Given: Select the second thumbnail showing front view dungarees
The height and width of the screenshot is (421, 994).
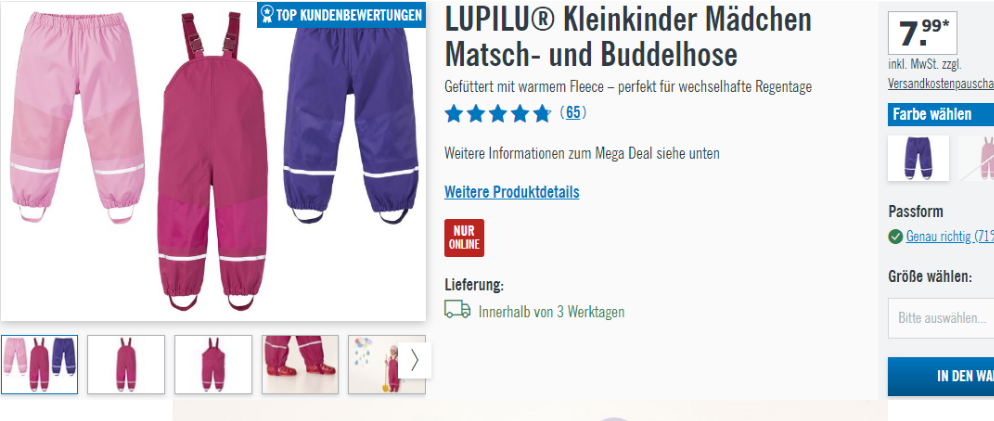Looking at the screenshot, I should pos(126,365).
